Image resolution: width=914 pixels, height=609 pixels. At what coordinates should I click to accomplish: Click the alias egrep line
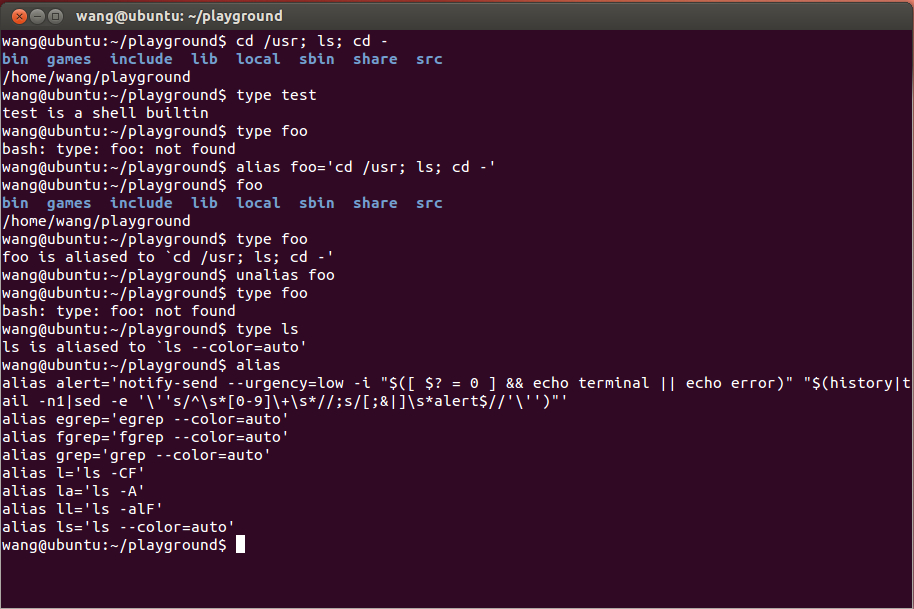point(145,419)
